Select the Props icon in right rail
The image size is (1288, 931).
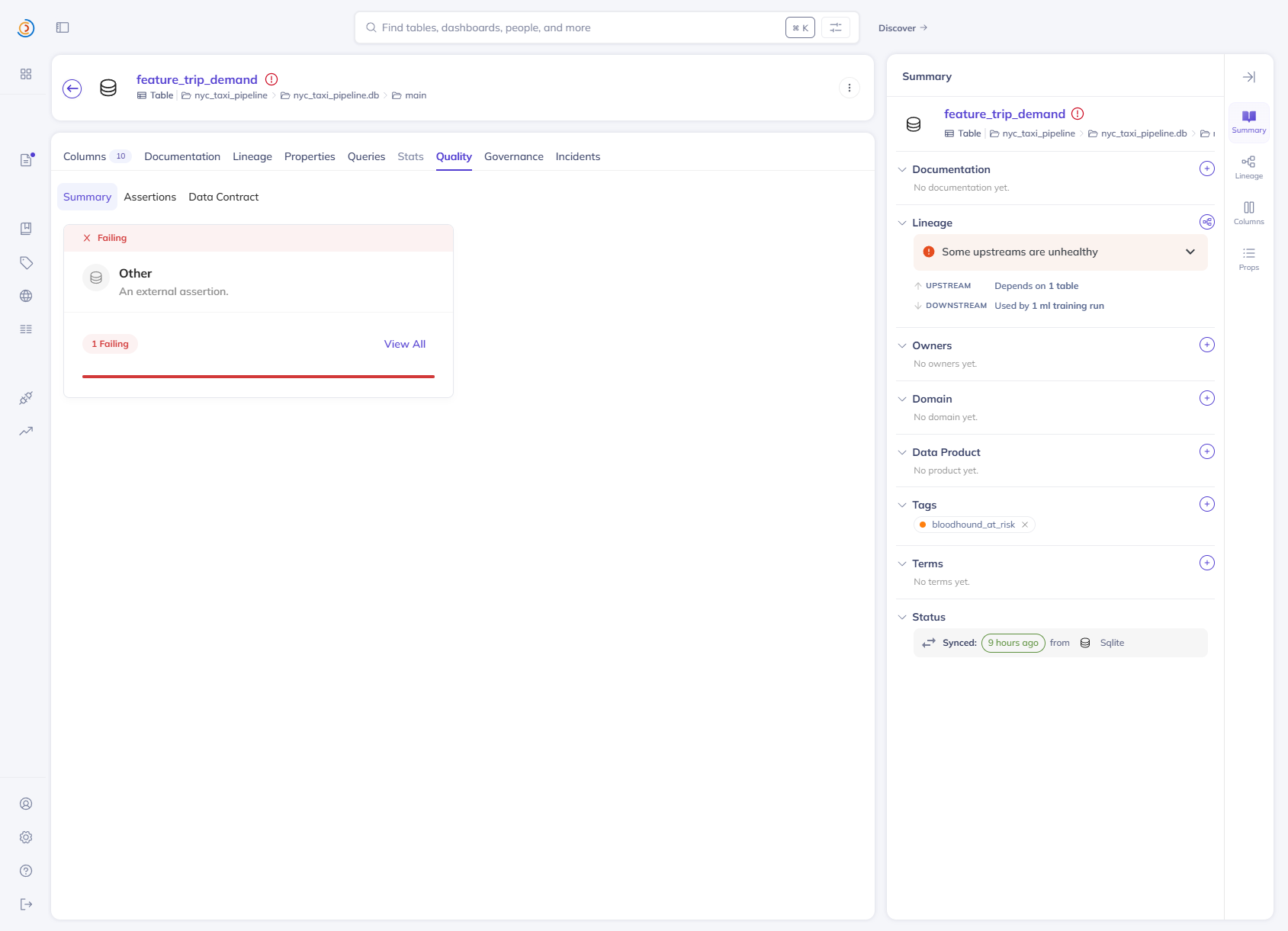(x=1249, y=259)
